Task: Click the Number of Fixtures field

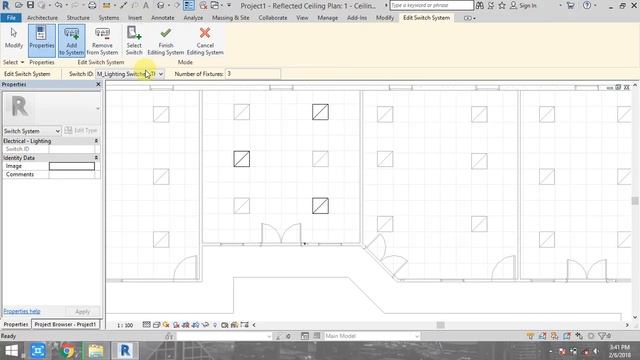Action: tap(253, 74)
